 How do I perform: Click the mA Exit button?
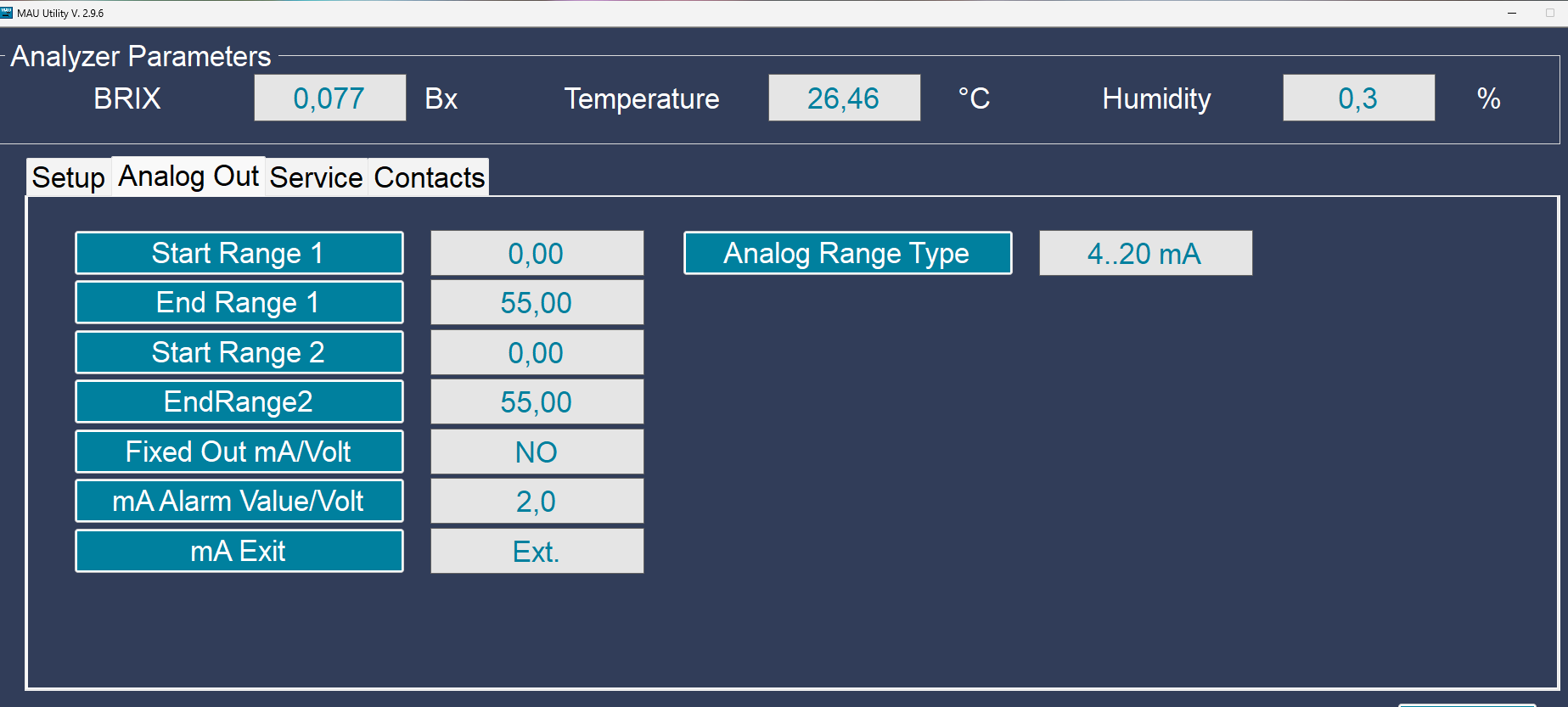point(239,551)
